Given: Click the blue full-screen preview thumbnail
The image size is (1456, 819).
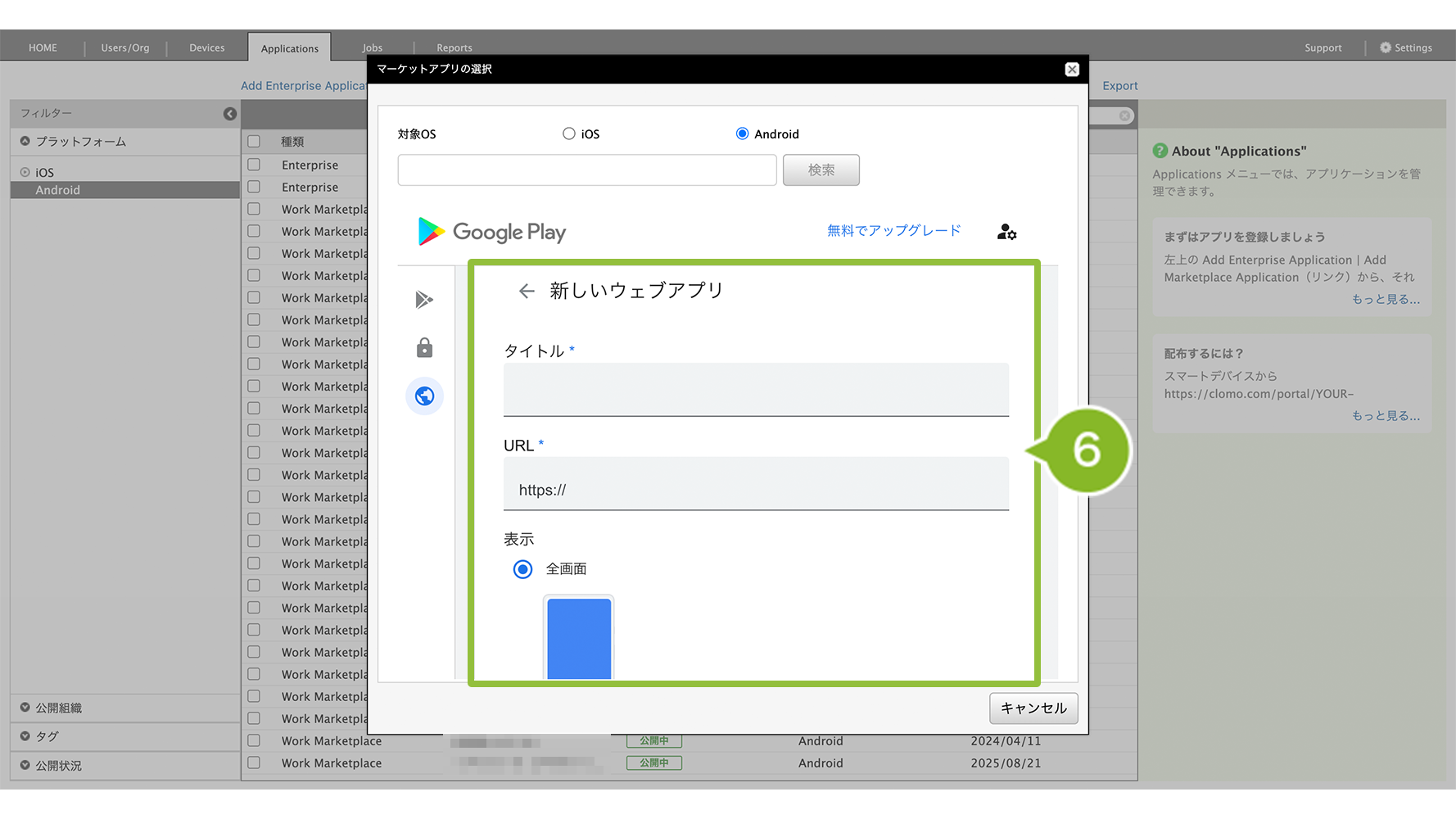Looking at the screenshot, I should coord(579,638).
